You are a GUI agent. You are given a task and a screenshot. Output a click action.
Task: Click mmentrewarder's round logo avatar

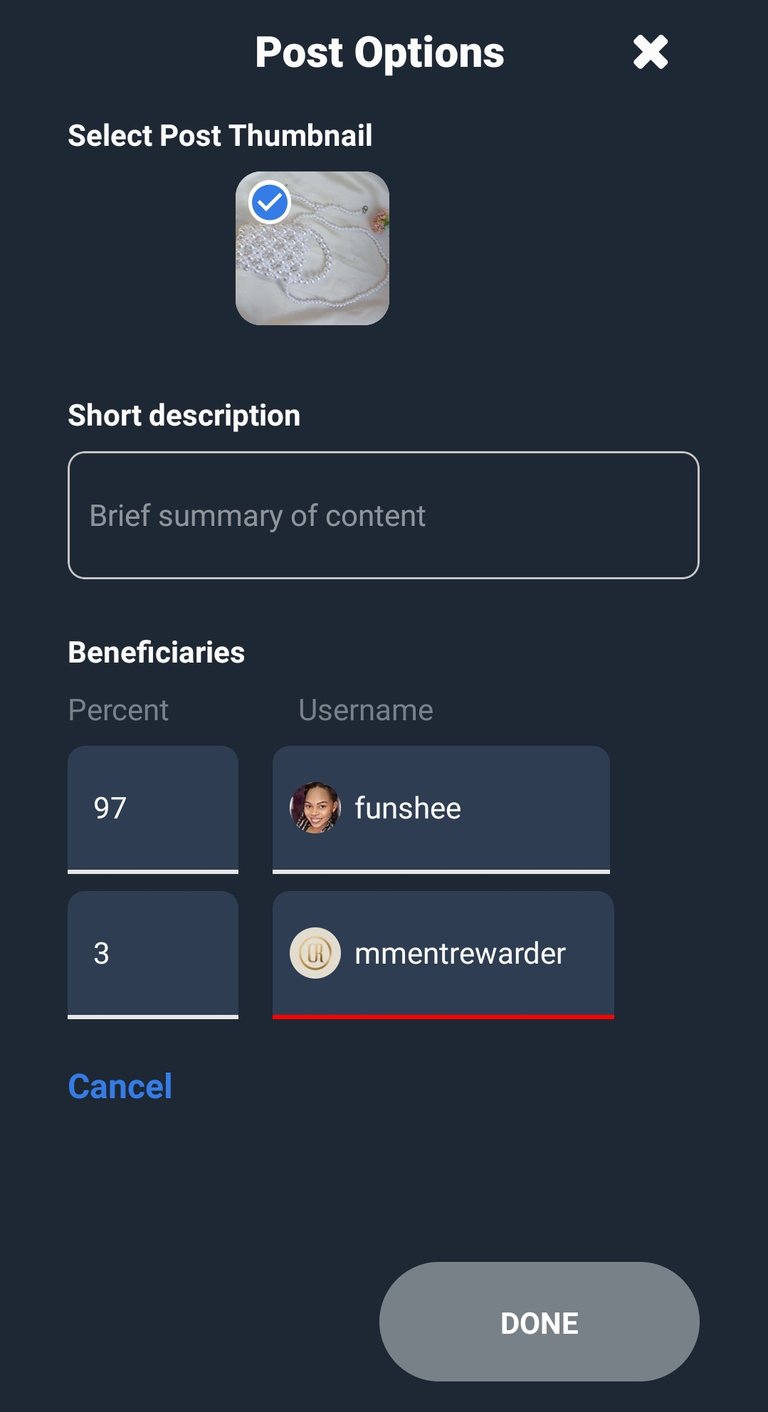pyautogui.click(x=315, y=953)
